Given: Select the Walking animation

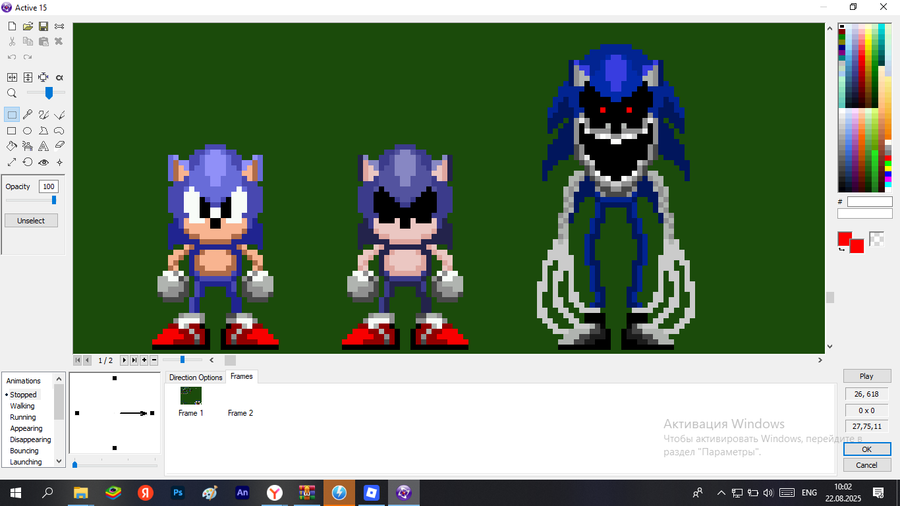Looking at the screenshot, I should tap(22, 406).
